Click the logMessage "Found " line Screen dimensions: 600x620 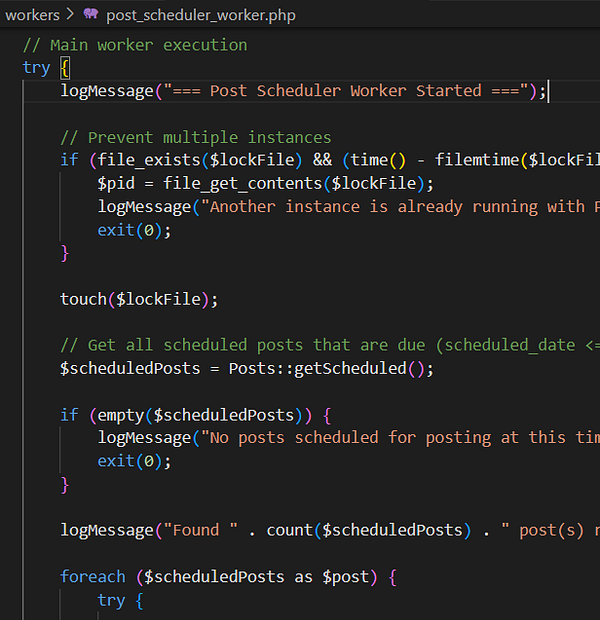[x=330, y=531]
